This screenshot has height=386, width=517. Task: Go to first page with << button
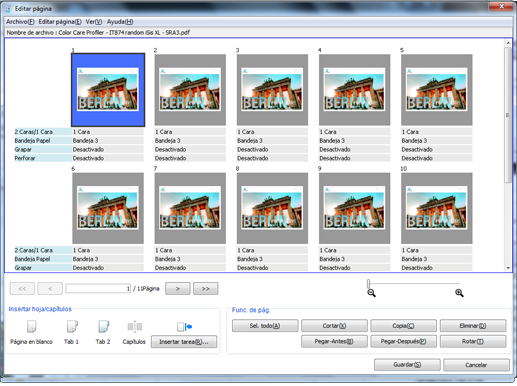22,288
